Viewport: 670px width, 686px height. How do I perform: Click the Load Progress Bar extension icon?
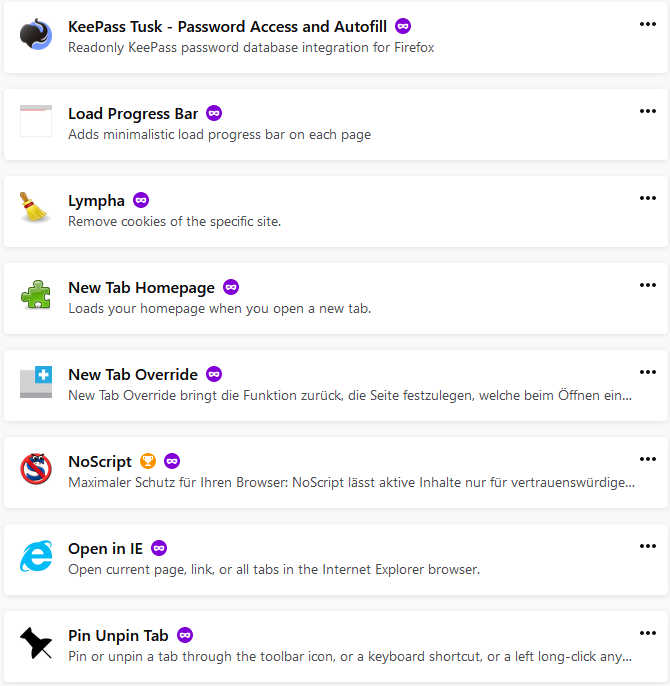[36, 121]
